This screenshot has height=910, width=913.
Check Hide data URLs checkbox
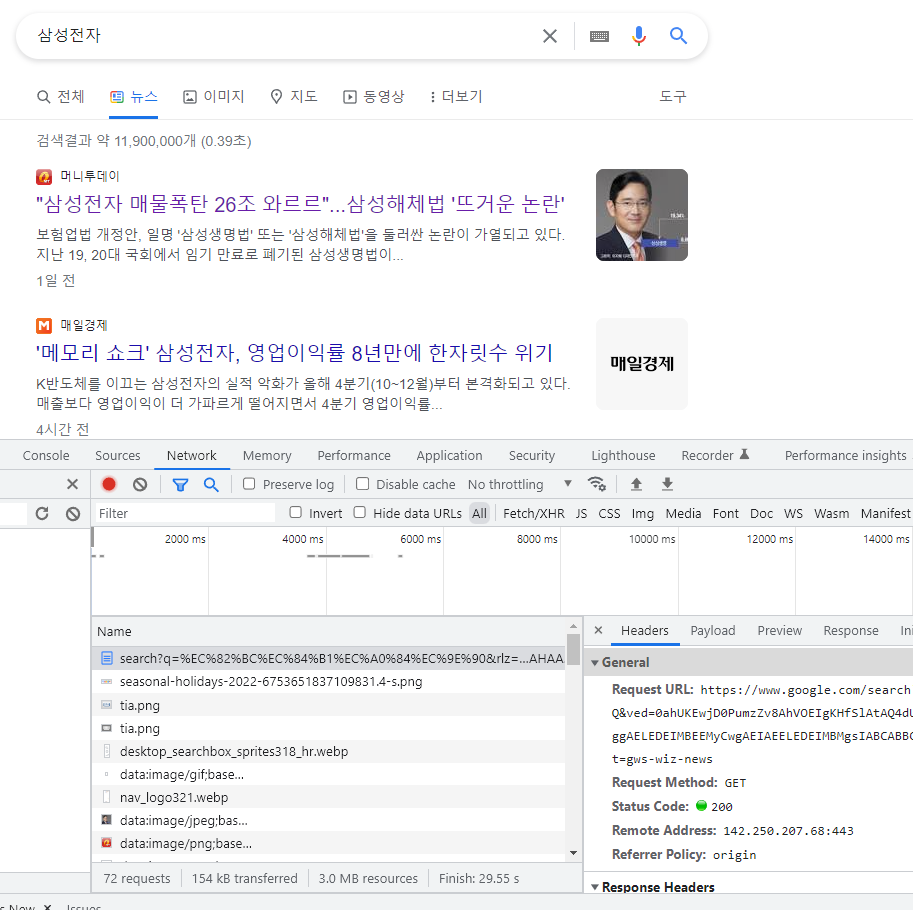[x=360, y=512]
